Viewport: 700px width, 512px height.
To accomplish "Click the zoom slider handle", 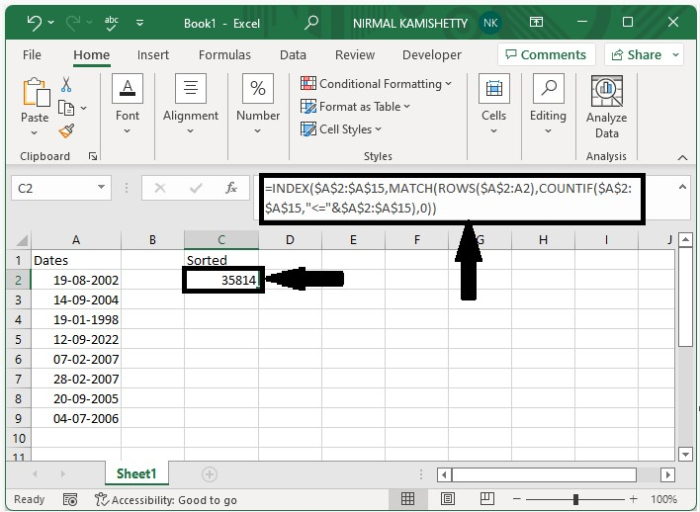I will click(x=576, y=499).
